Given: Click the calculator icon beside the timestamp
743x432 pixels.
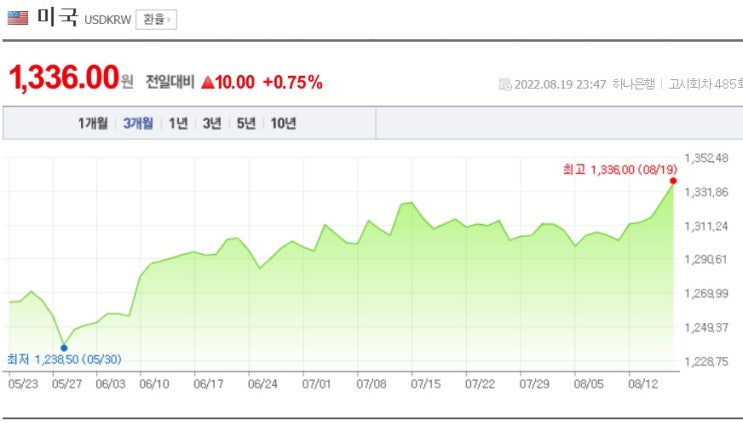Looking at the screenshot, I should point(505,84).
